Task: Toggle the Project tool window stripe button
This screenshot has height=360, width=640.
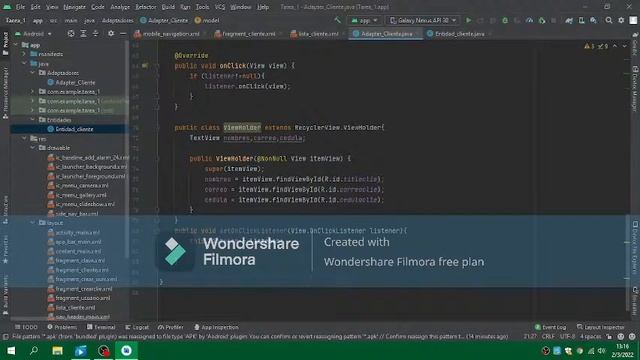Action: (x=5, y=43)
